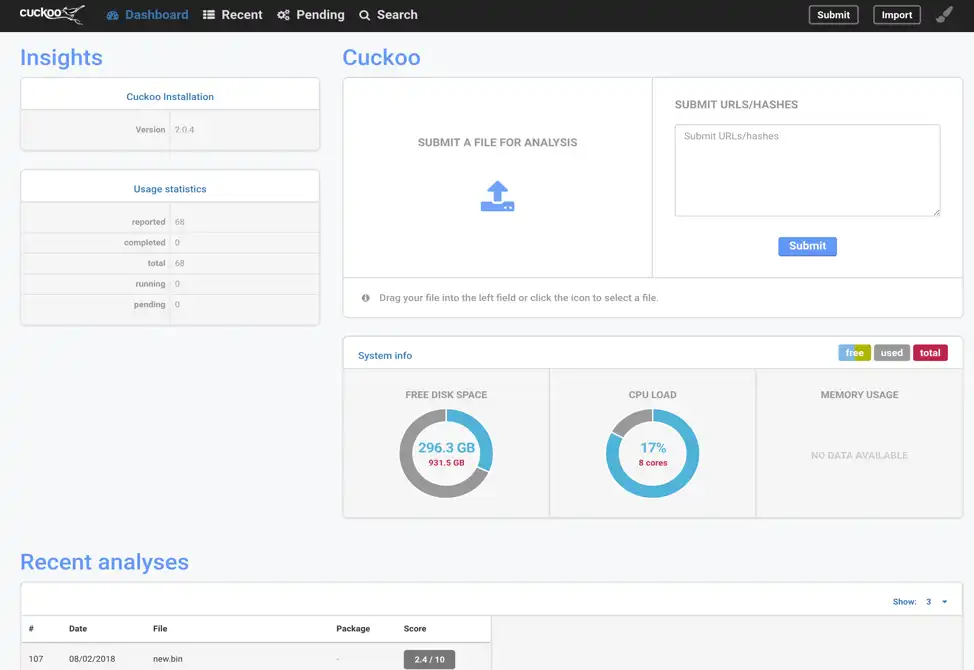Click the free disk space donut chart
974x670 pixels.
(446, 453)
